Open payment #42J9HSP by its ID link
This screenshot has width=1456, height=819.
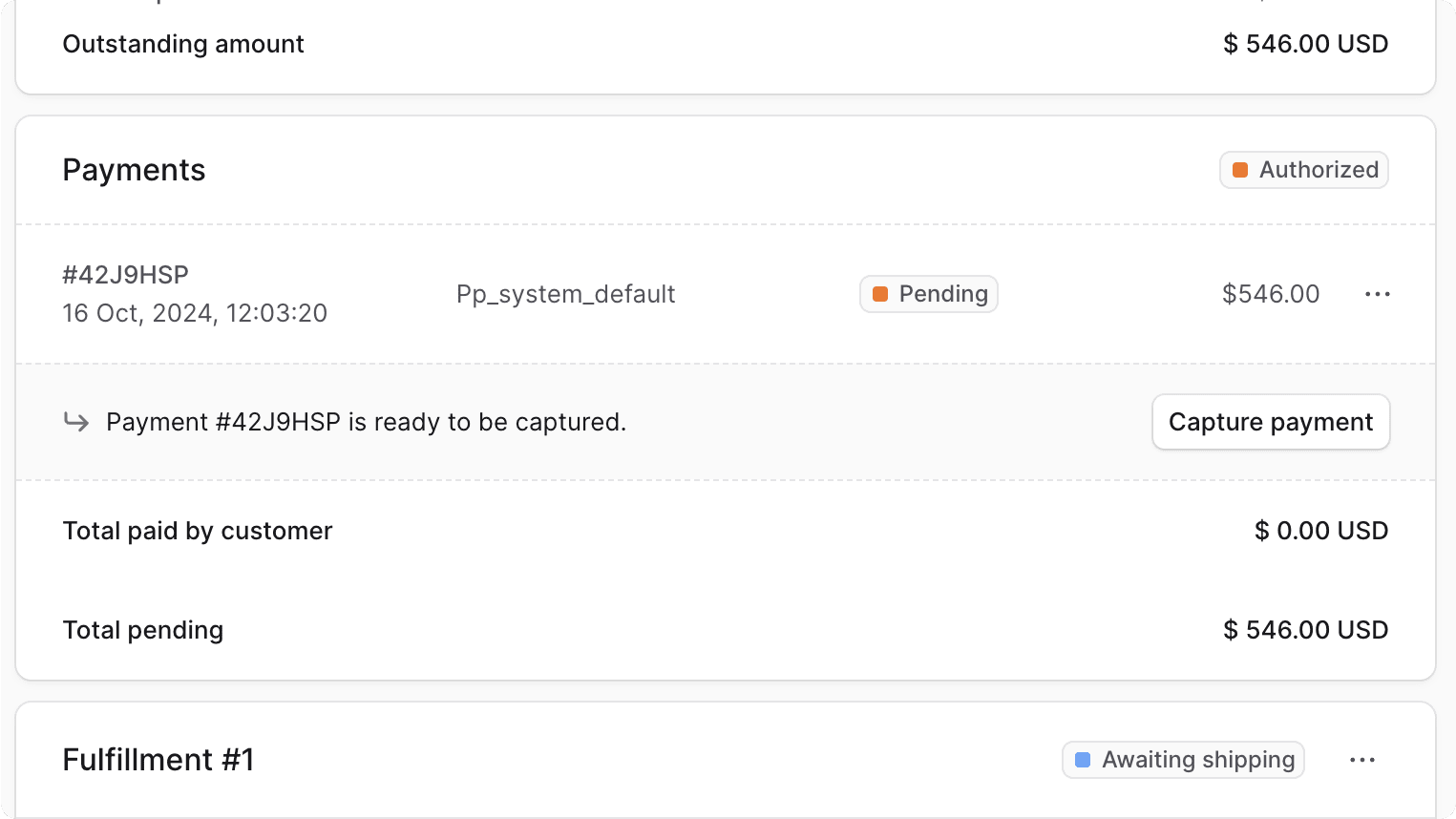click(x=125, y=275)
